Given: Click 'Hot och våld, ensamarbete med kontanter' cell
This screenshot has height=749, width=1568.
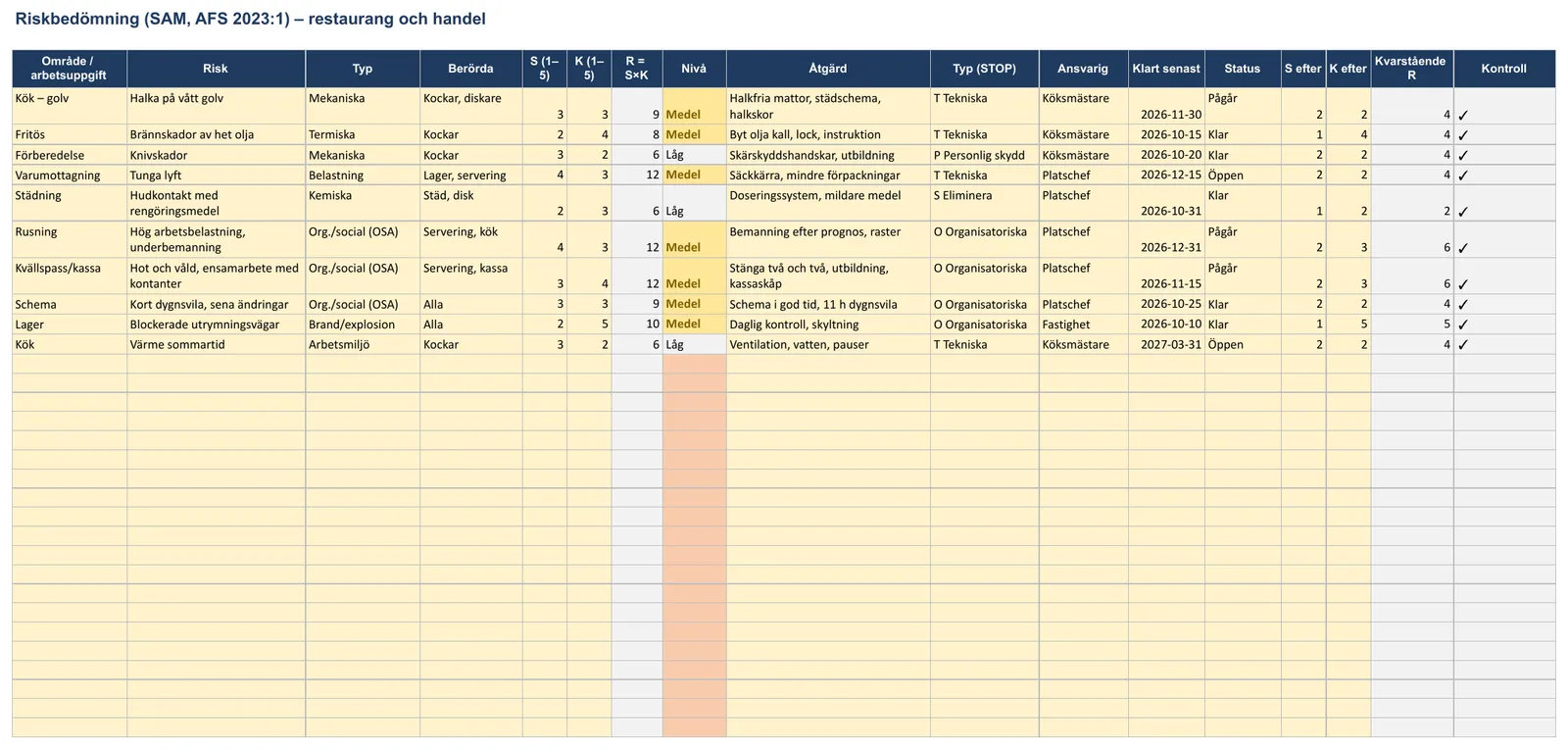Looking at the screenshot, I should pyautogui.click(x=216, y=275).
